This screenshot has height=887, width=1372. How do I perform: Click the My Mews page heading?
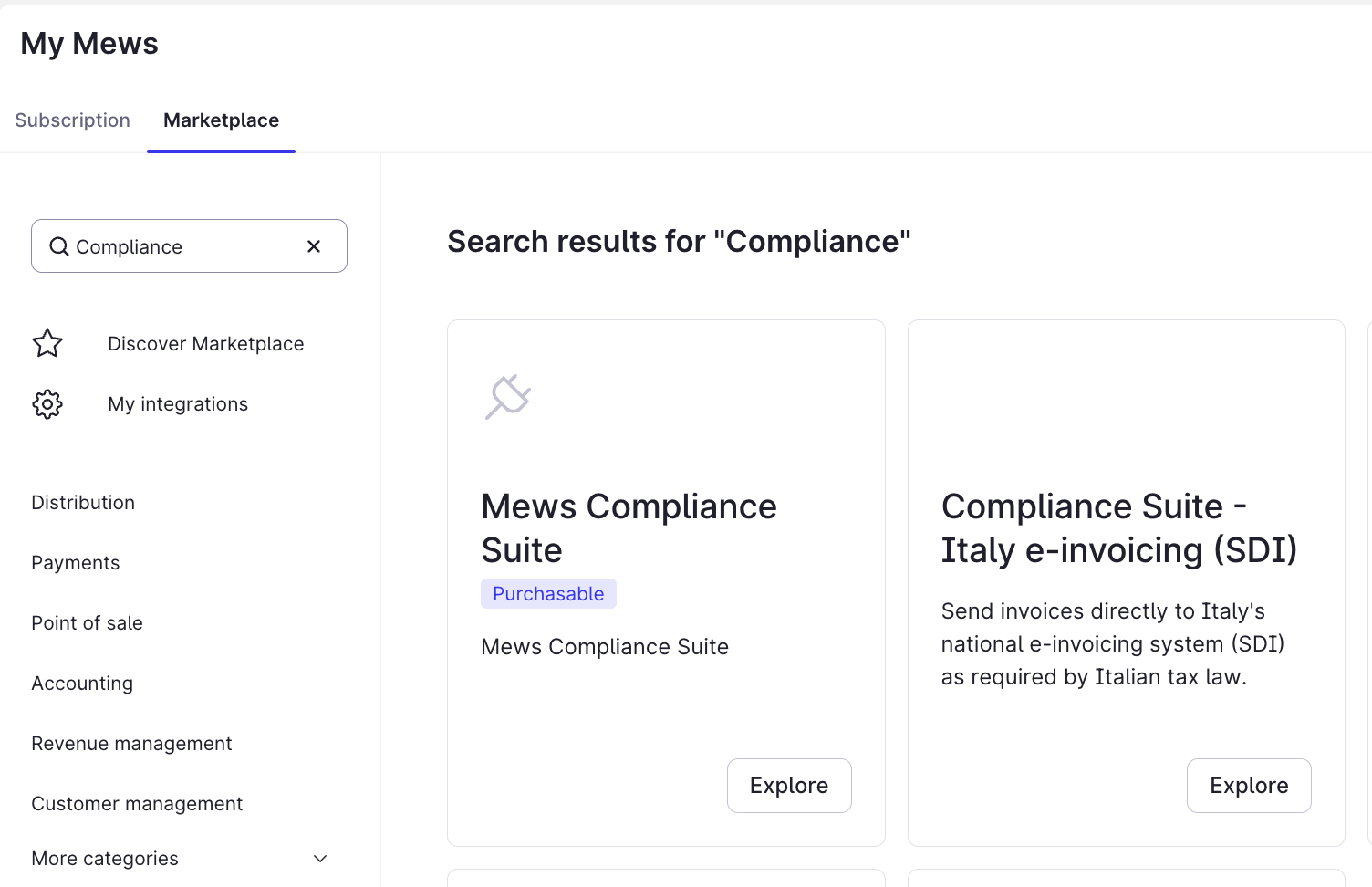tap(89, 44)
